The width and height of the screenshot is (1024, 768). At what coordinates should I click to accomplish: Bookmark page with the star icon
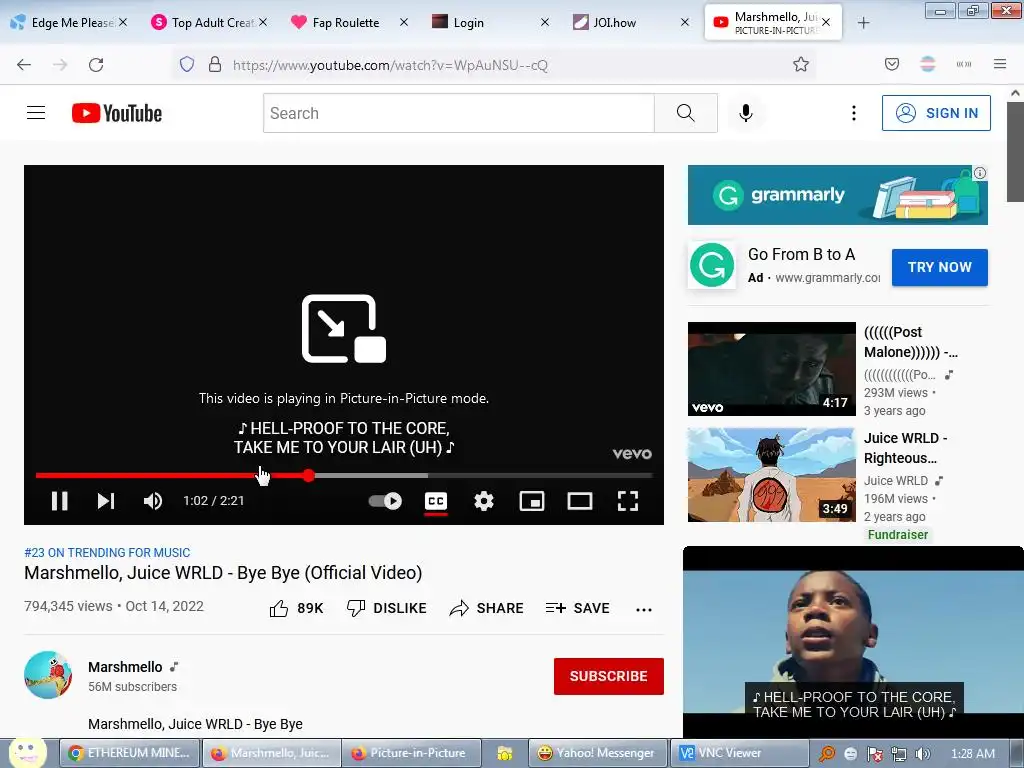(801, 64)
